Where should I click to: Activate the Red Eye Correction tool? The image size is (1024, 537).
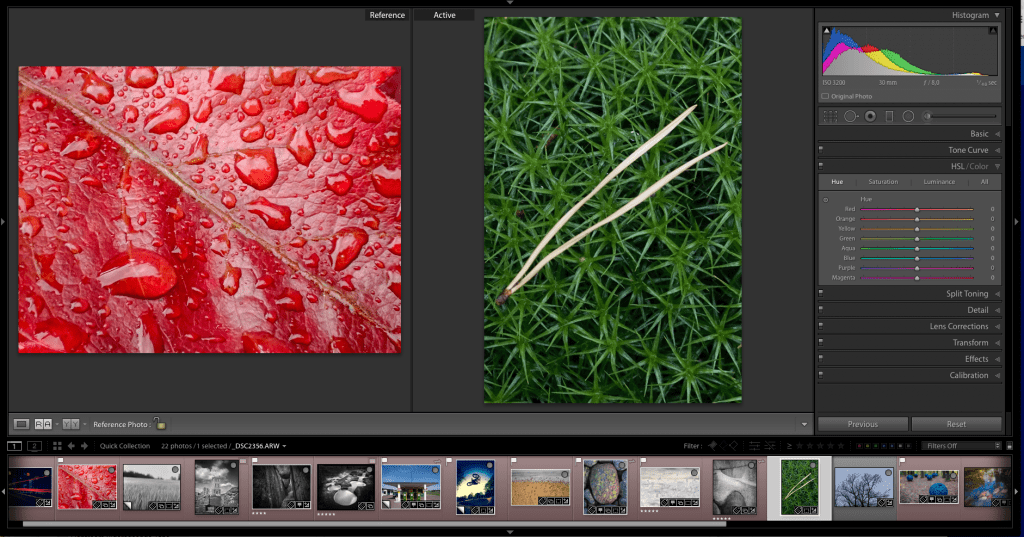coord(870,116)
